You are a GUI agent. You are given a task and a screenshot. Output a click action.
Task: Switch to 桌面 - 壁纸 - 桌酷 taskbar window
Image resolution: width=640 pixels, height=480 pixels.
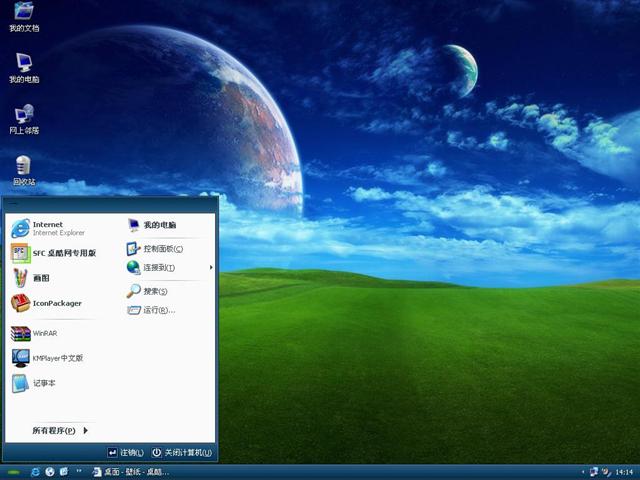[131, 472]
